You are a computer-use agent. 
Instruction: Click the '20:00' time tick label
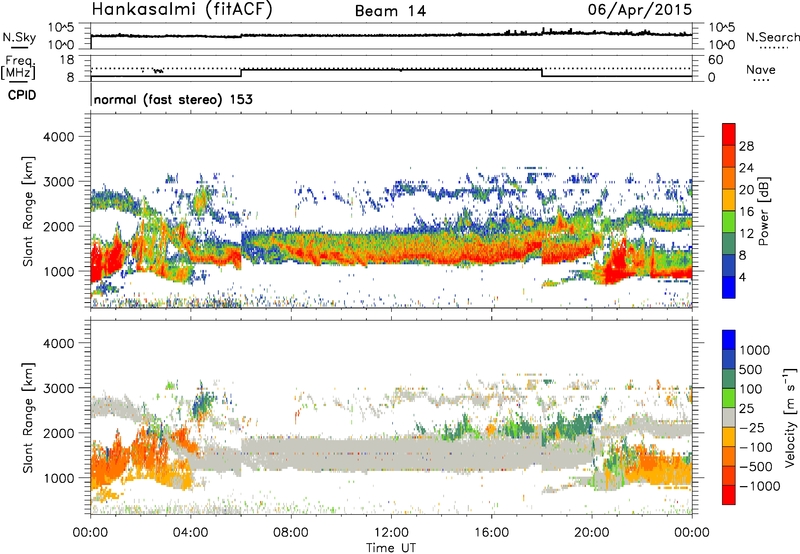pos(592,533)
